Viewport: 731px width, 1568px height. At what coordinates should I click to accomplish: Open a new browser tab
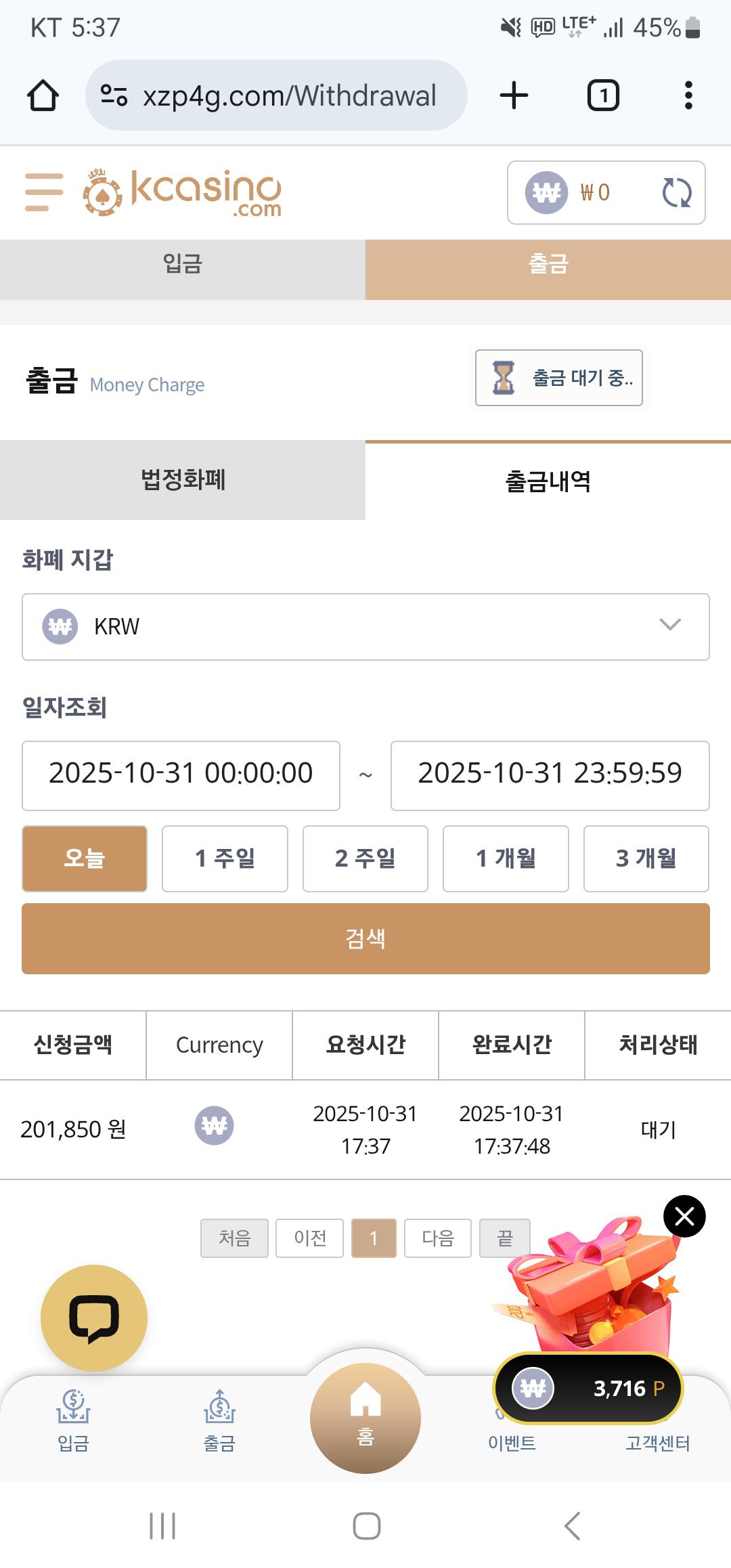click(514, 95)
